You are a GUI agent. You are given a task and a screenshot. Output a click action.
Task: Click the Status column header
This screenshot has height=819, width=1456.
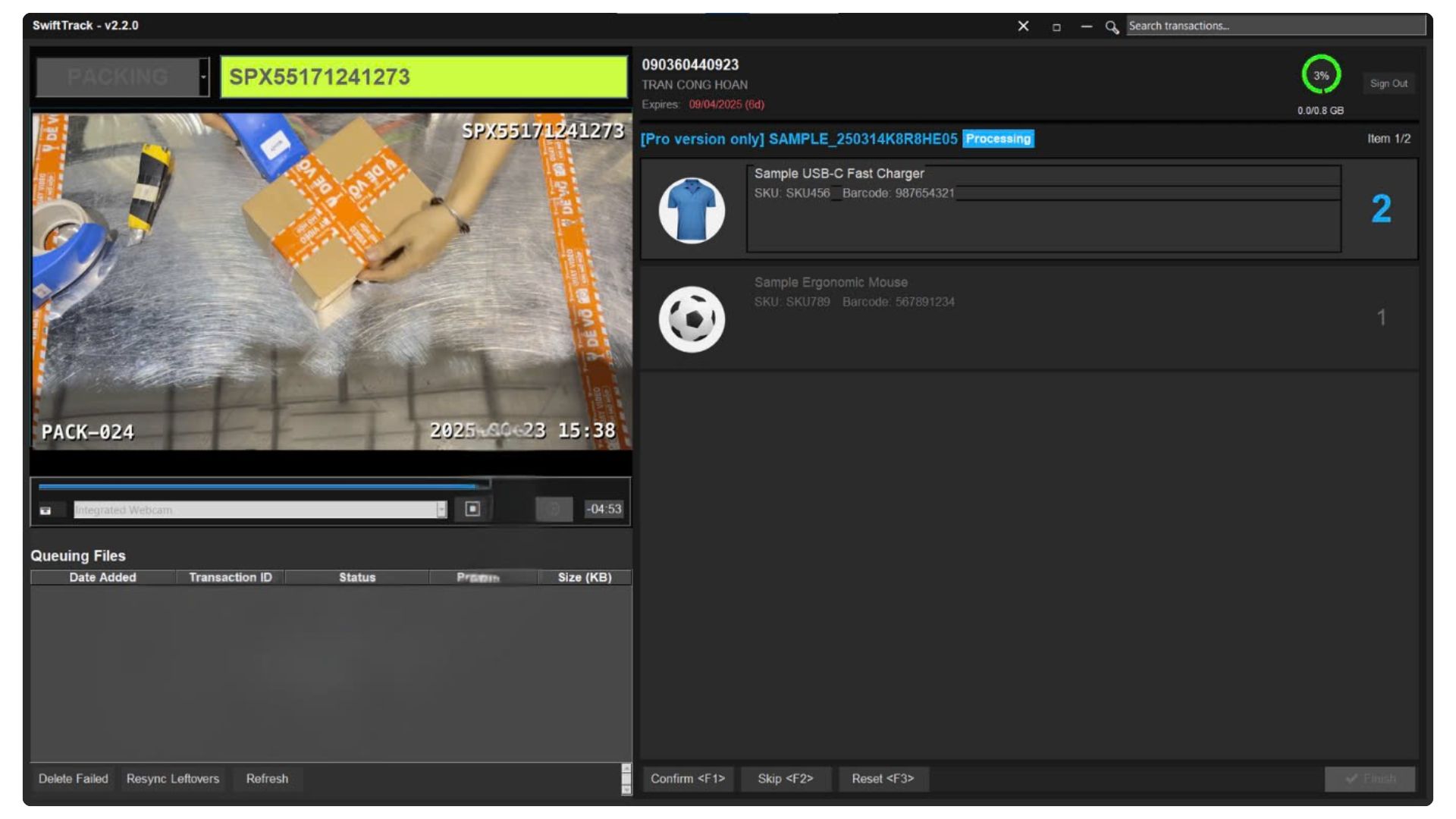[x=356, y=577]
